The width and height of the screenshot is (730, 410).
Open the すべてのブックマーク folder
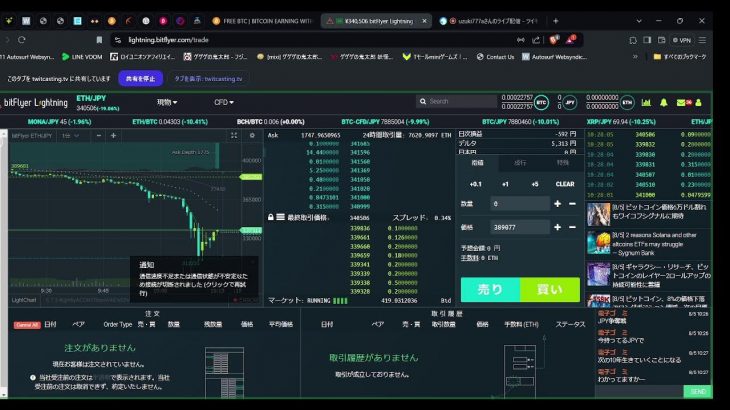(x=680, y=57)
